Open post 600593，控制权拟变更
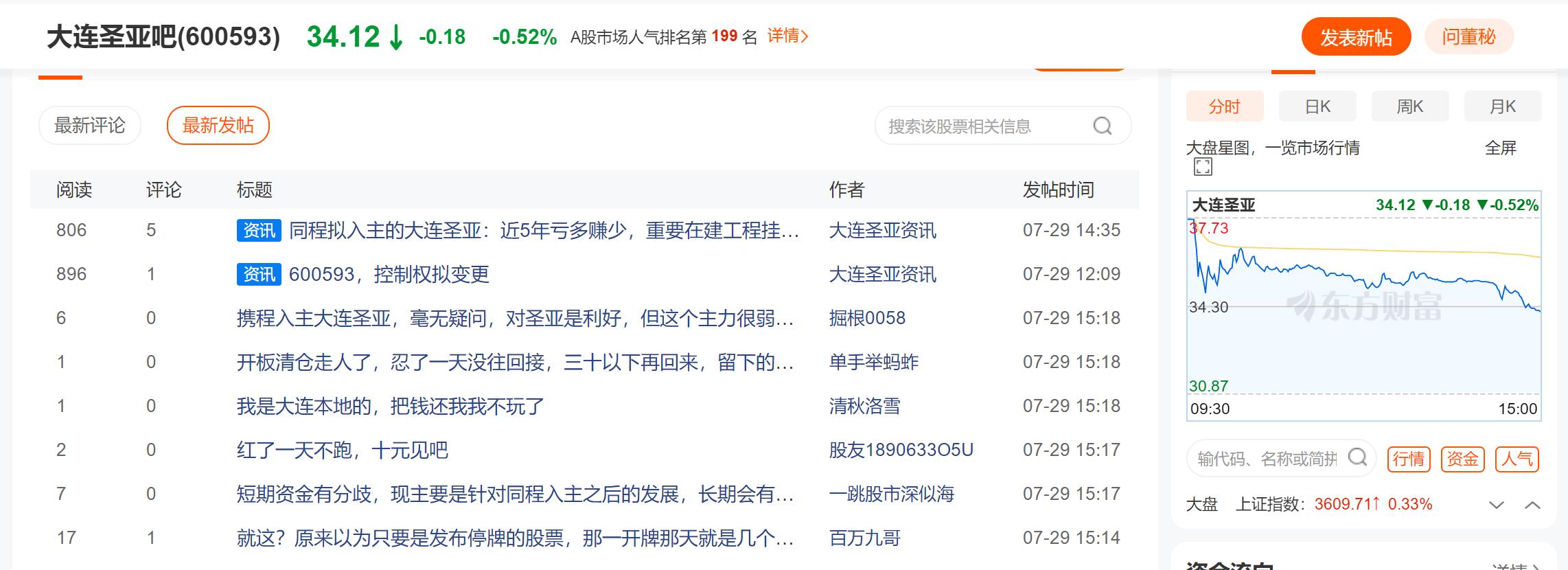 [x=389, y=274]
